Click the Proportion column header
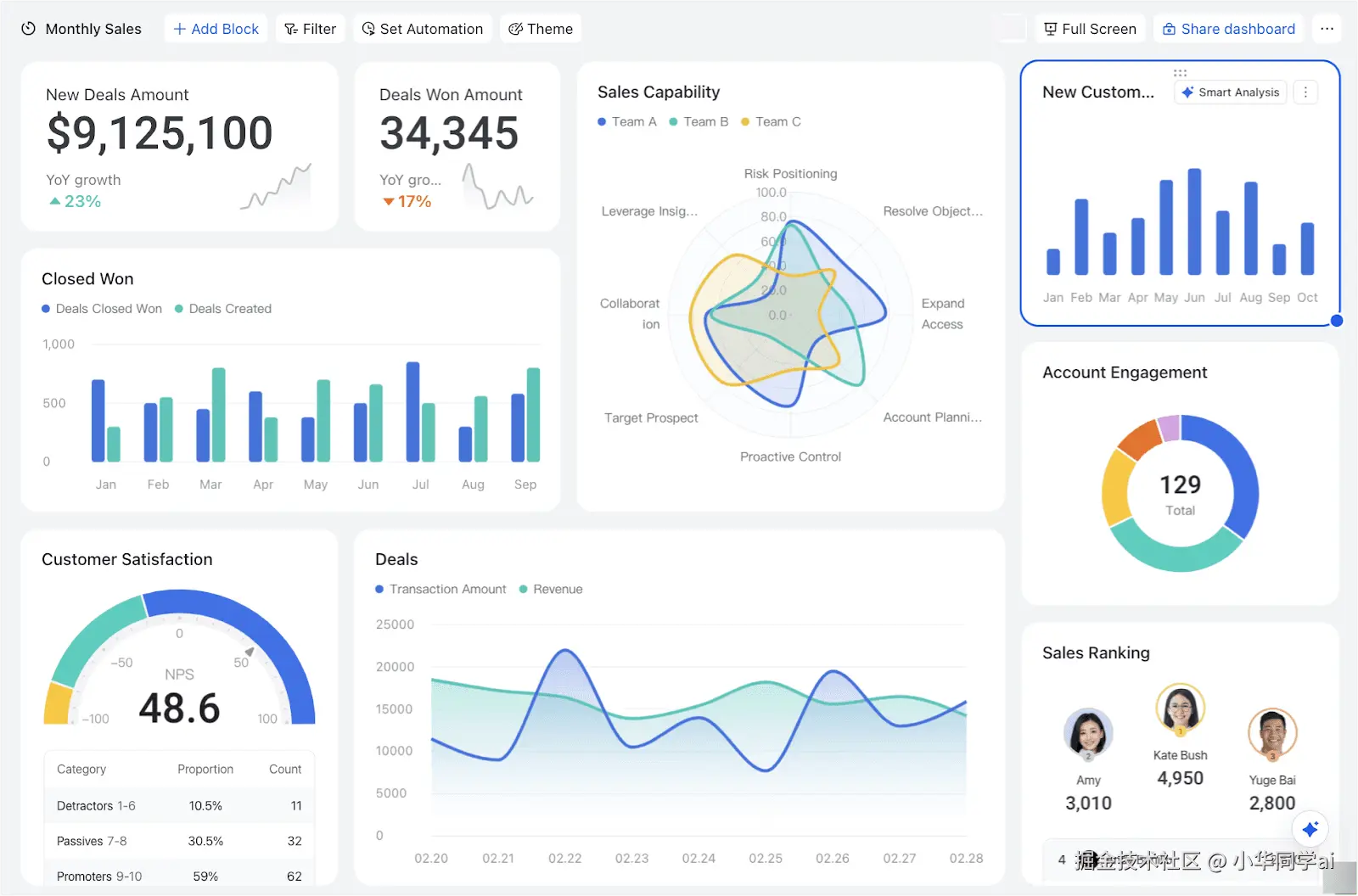The width and height of the screenshot is (1358, 896). 205,769
